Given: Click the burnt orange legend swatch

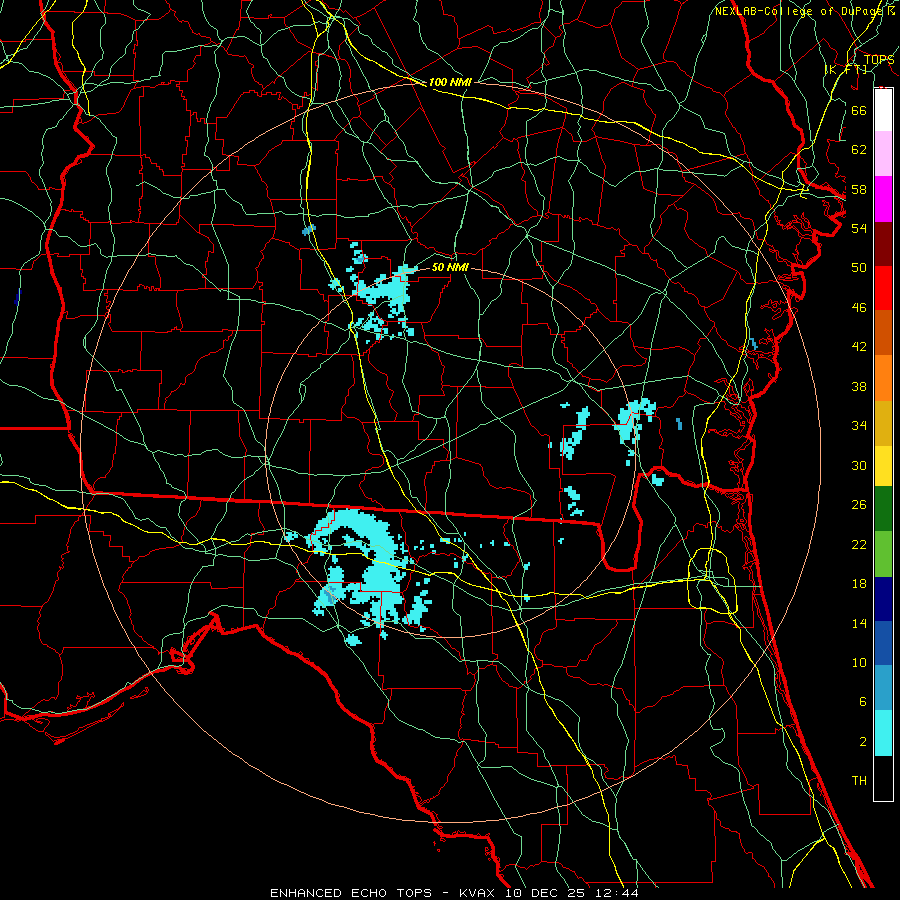Looking at the screenshot, I should [x=883, y=332].
